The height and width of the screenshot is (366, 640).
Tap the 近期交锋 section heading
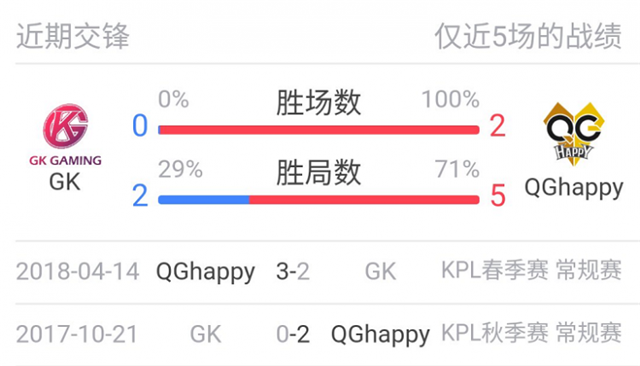[73, 37]
